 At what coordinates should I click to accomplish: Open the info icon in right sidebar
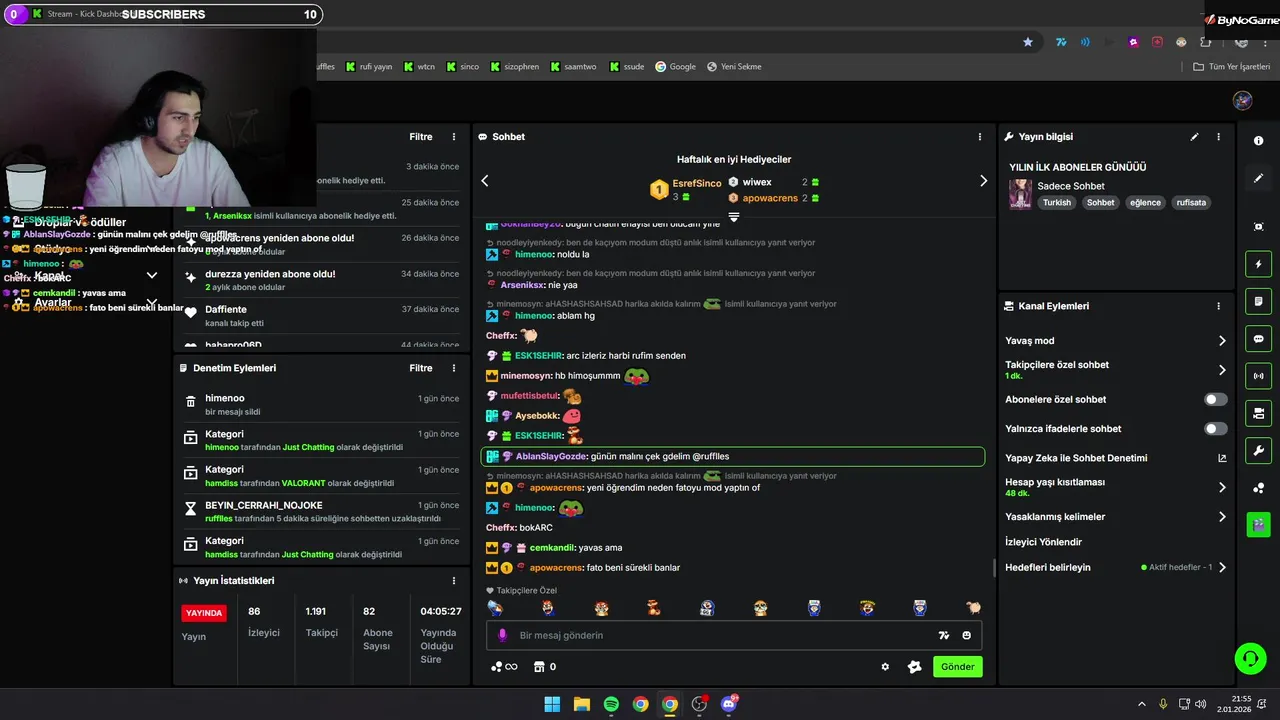(x=1258, y=141)
